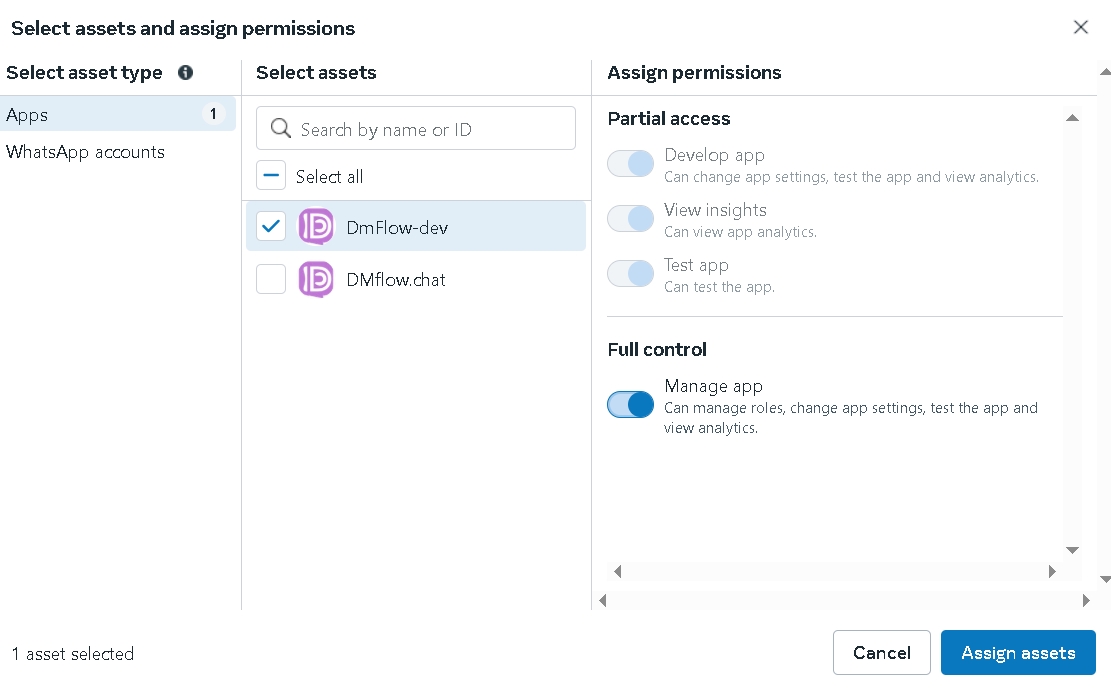Toggle the Select all checkbox

click(271, 176)
